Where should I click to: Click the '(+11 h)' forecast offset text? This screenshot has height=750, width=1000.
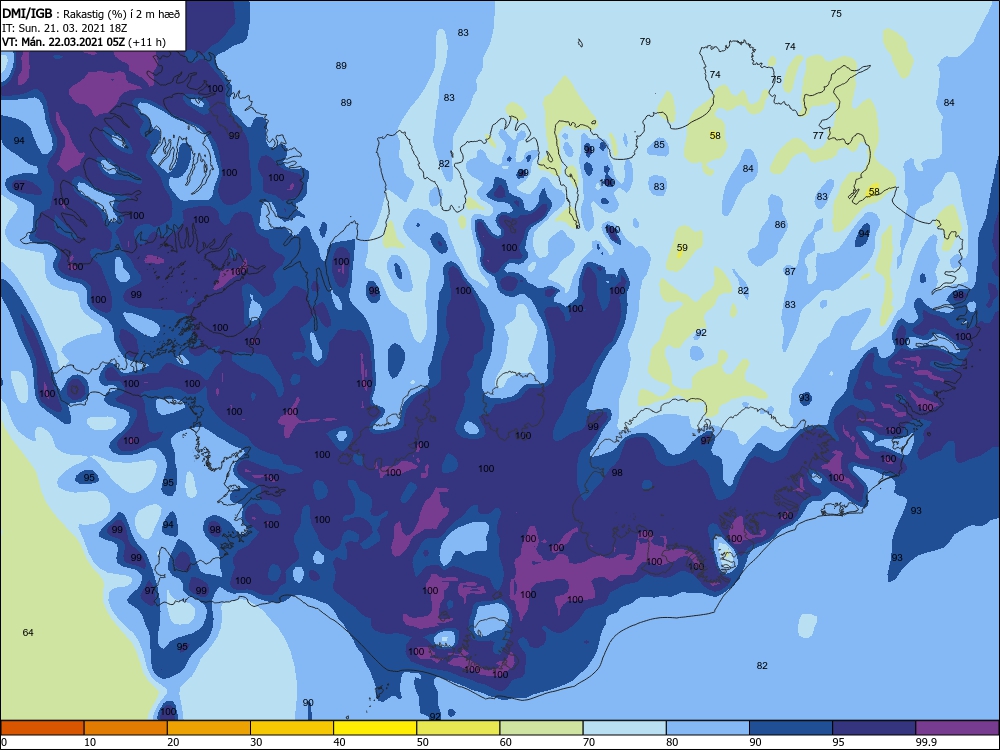(x=147, y=42)
